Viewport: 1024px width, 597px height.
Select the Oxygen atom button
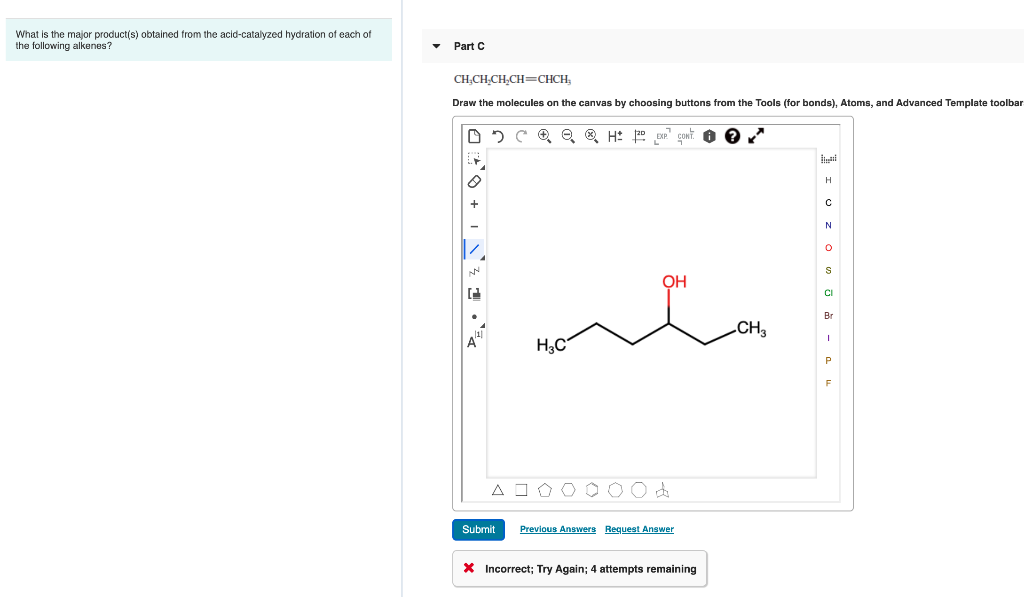tap(828, 247)
